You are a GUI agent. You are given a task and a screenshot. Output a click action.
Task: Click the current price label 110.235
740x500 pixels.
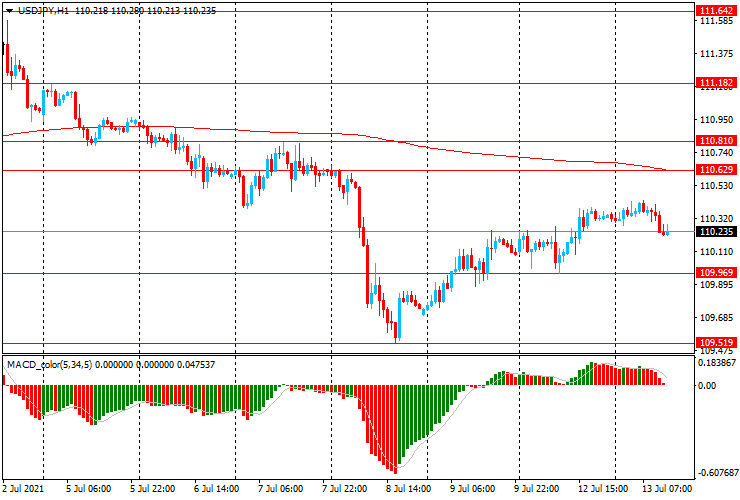[716, 231]
